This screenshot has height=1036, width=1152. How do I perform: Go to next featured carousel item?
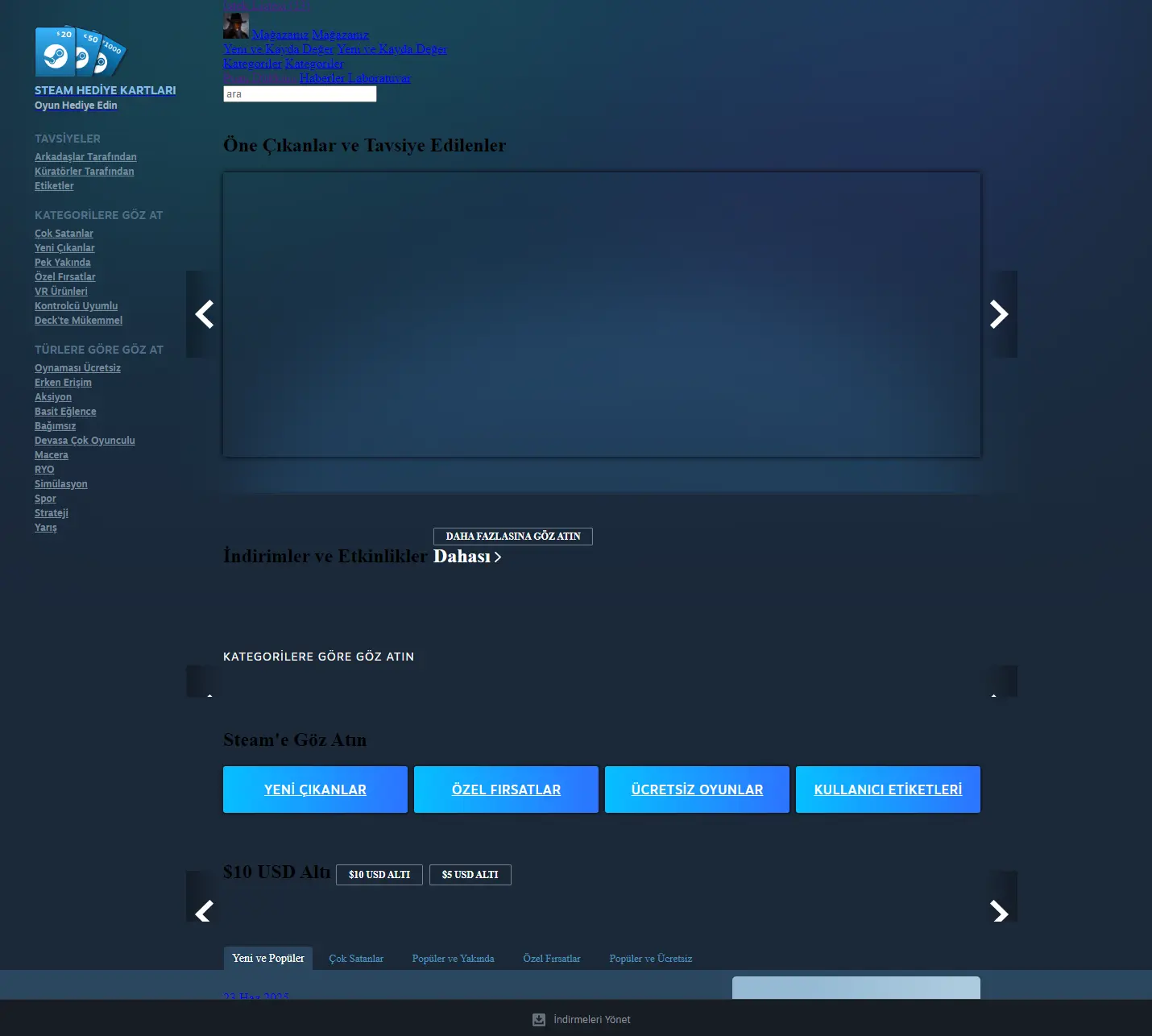[999, 314]
